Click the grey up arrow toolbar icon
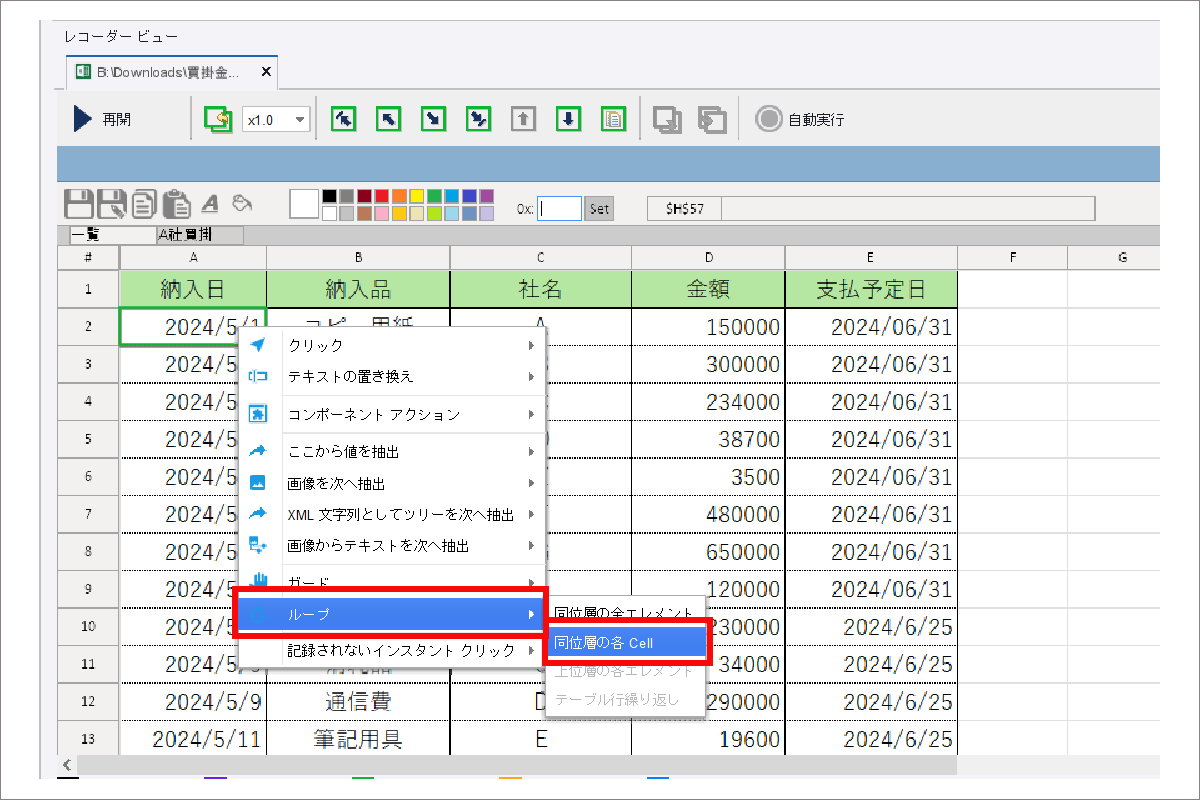1200x800 pixels. (523, 119)
